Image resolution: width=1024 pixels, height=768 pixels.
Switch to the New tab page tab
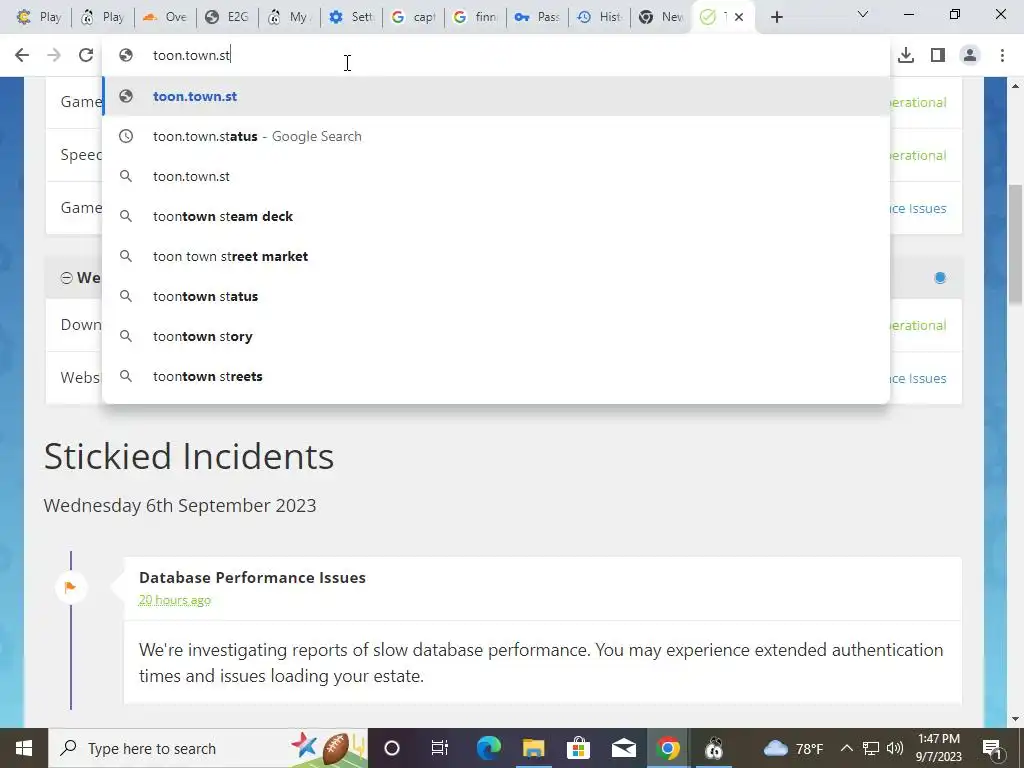point(661,17)
